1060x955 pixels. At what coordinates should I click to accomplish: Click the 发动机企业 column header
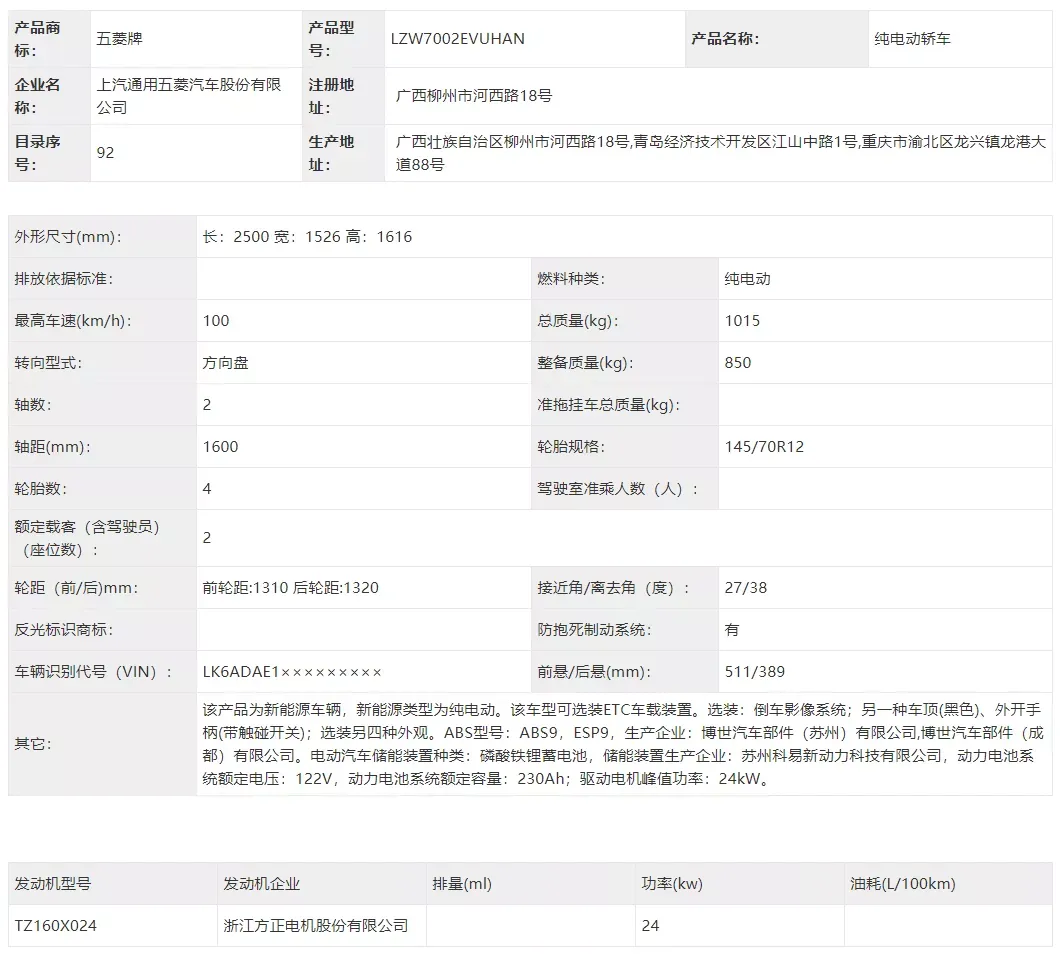pyautogui.click(x=262, y=883)
